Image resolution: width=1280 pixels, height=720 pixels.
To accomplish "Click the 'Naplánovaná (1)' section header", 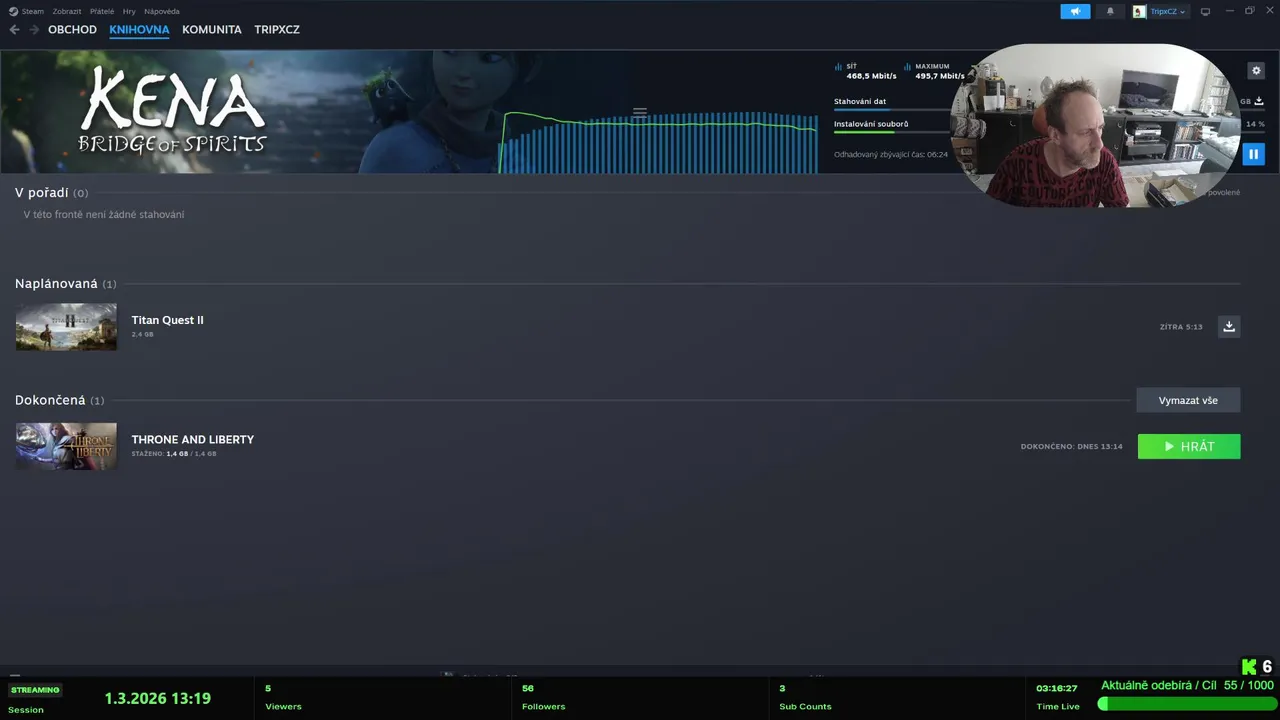I will (65, 284).
